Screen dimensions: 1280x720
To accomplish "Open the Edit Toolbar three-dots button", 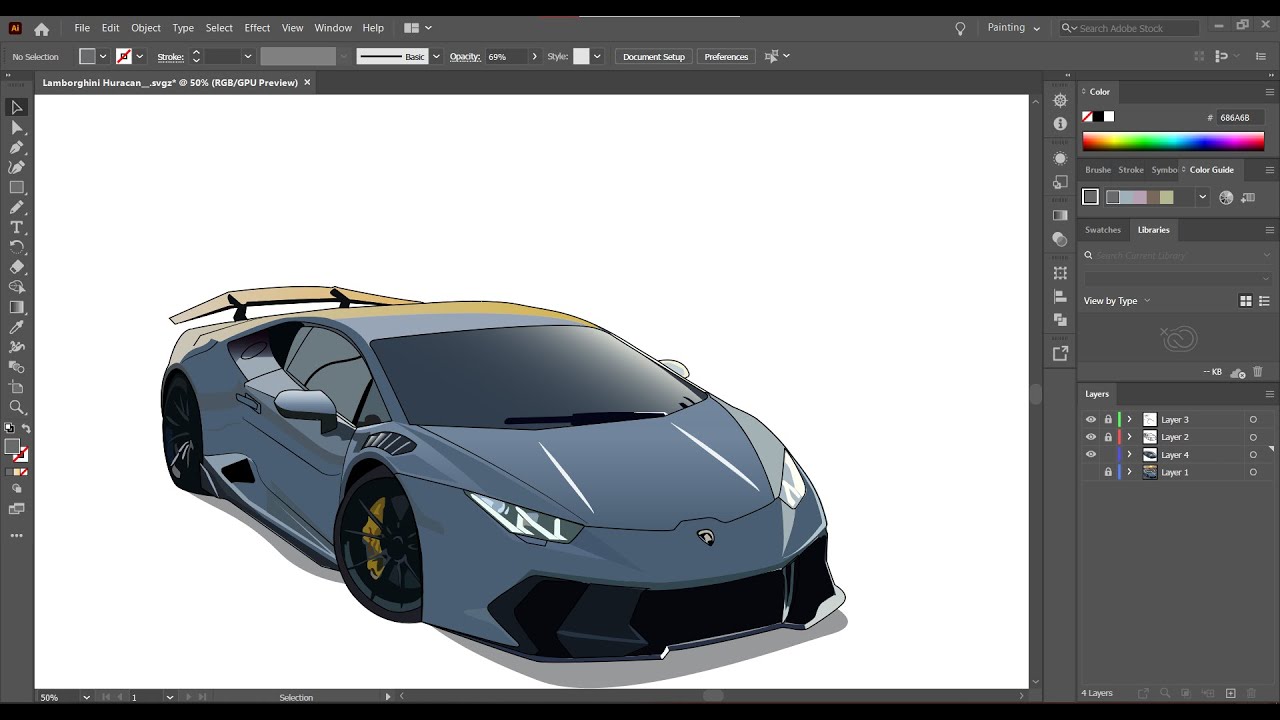I will 17,536.
